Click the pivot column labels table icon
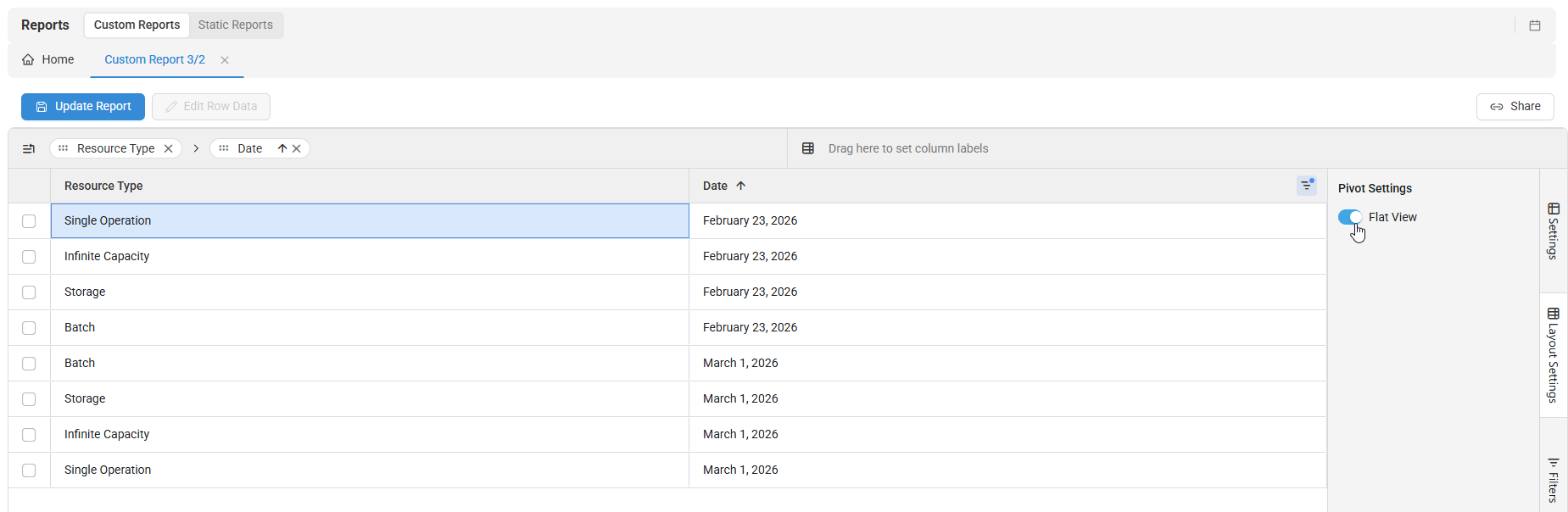1568x512 pixels. tap(808, 148)
